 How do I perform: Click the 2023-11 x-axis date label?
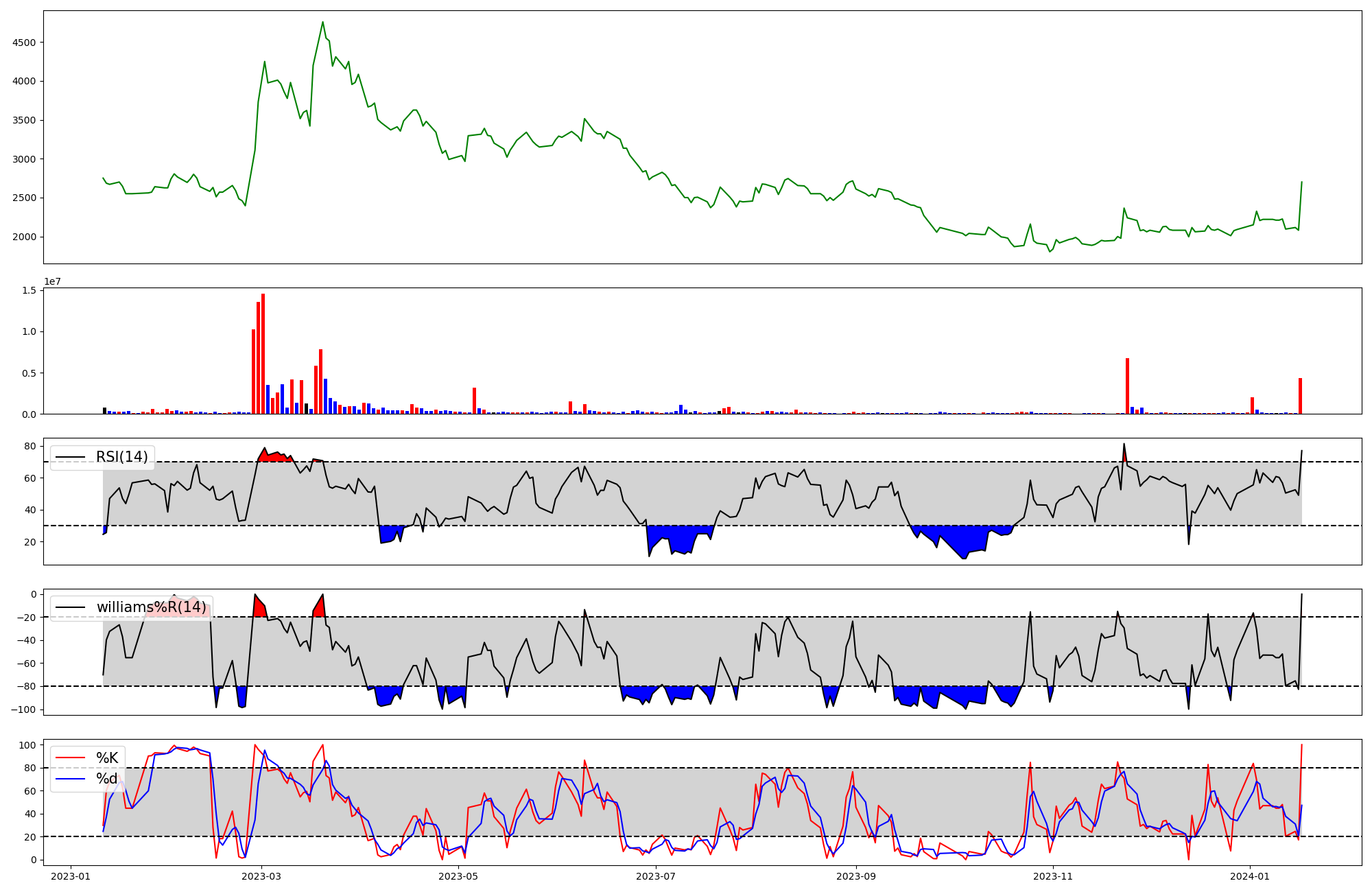pyautogui.click(x=1052, y=876)
